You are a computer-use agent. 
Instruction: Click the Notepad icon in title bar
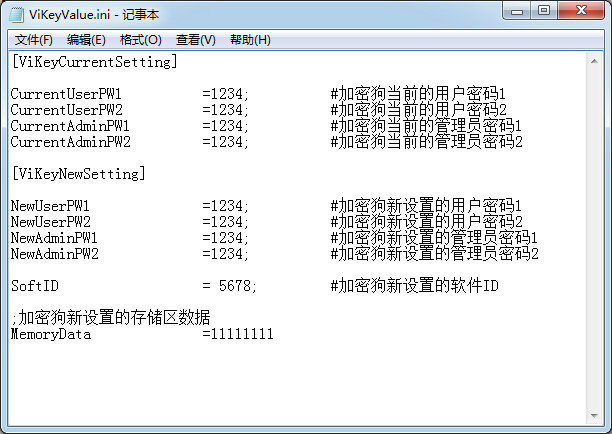coord(16,14)
